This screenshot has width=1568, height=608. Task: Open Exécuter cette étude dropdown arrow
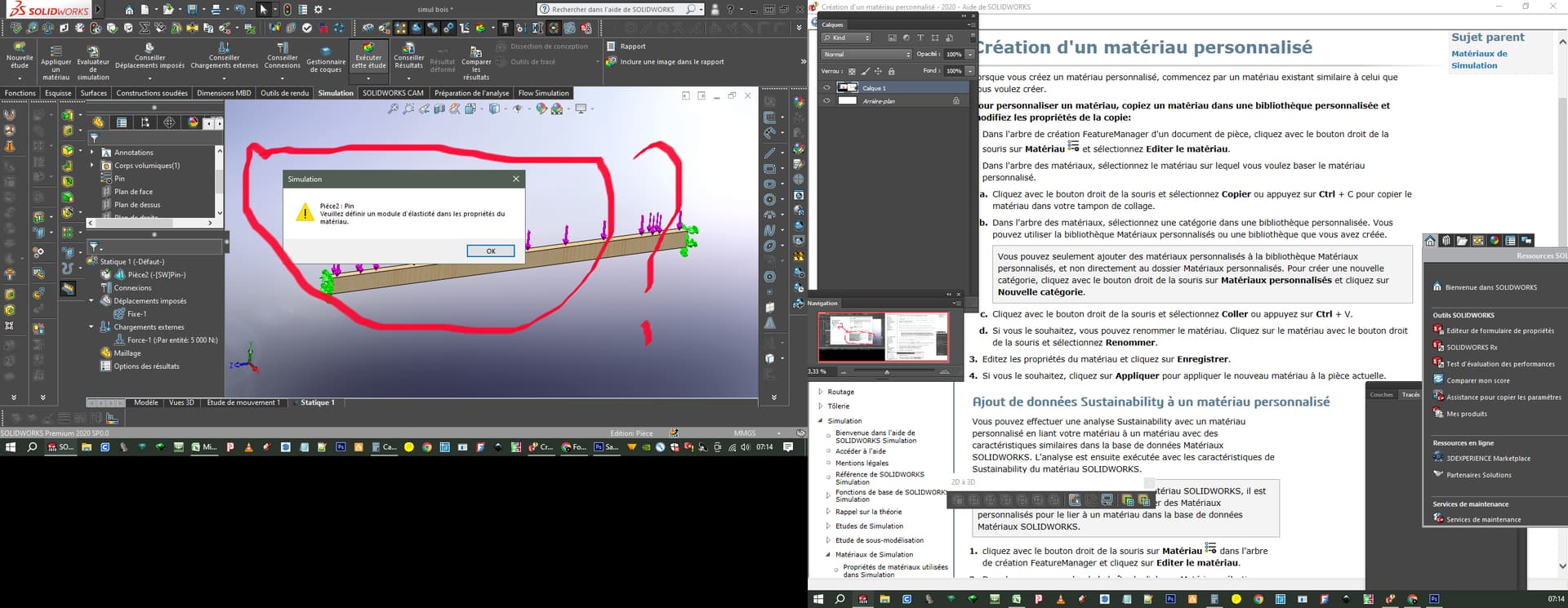(368, 78)
